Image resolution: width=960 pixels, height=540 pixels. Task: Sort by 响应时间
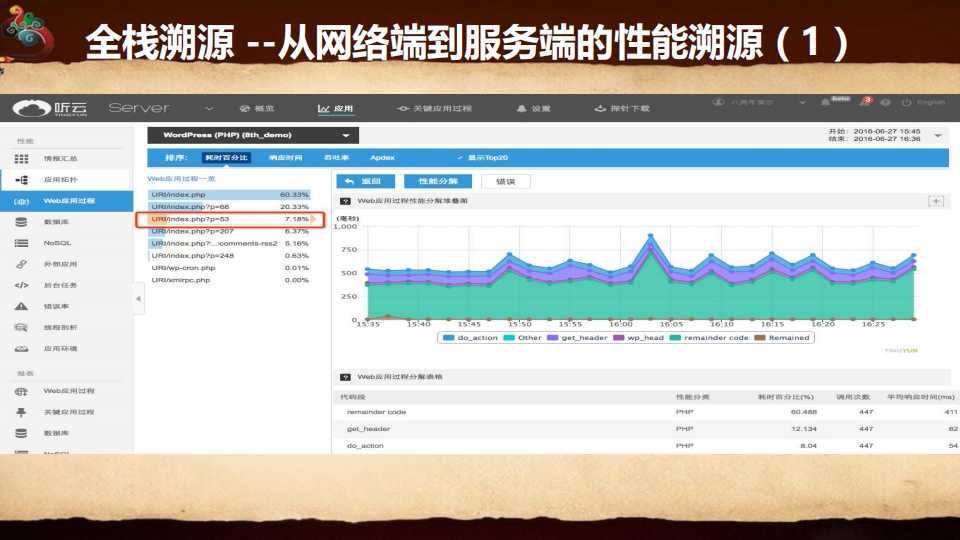[285, 157]
